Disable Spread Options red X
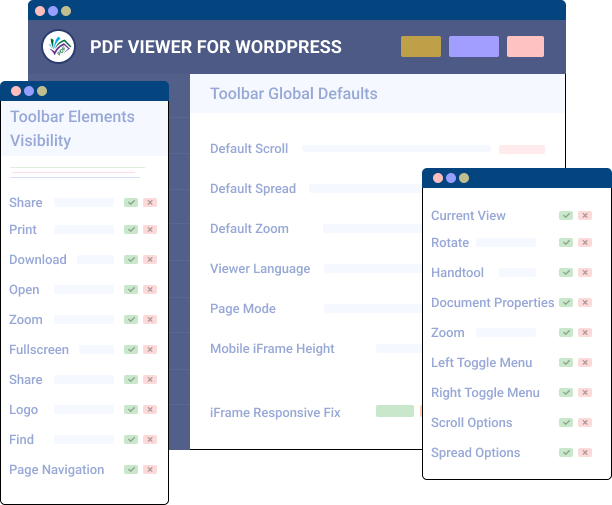The height and width of the screenshot is (505, 612). click(x=585, y=453)
